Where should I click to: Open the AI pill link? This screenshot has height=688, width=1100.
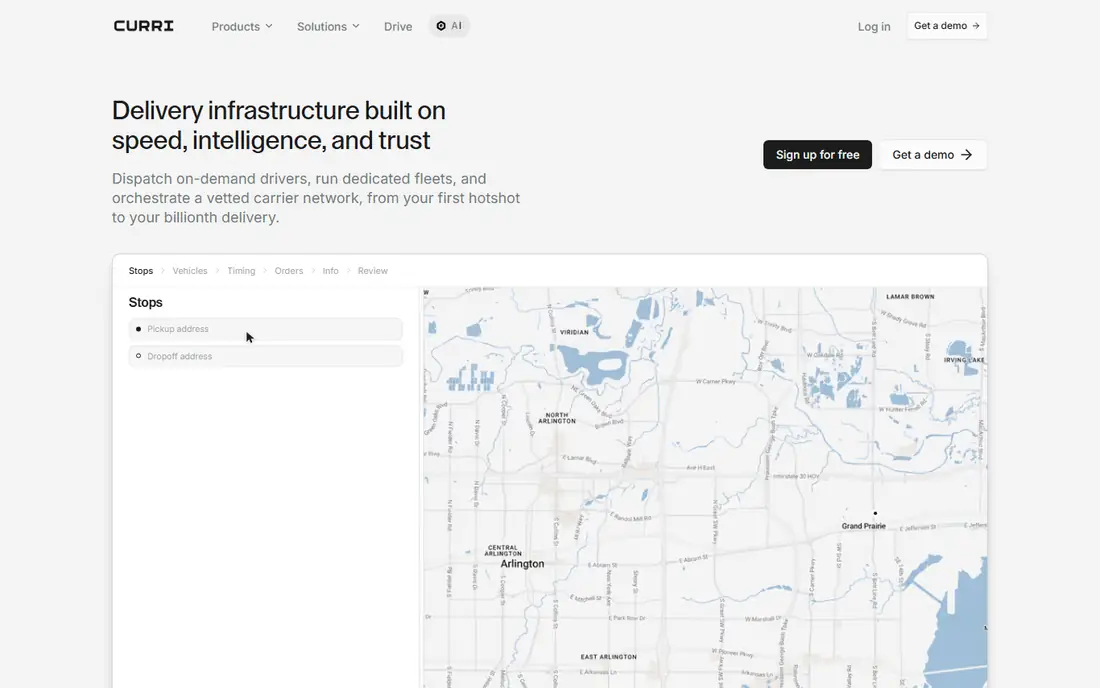click(449, 26)
